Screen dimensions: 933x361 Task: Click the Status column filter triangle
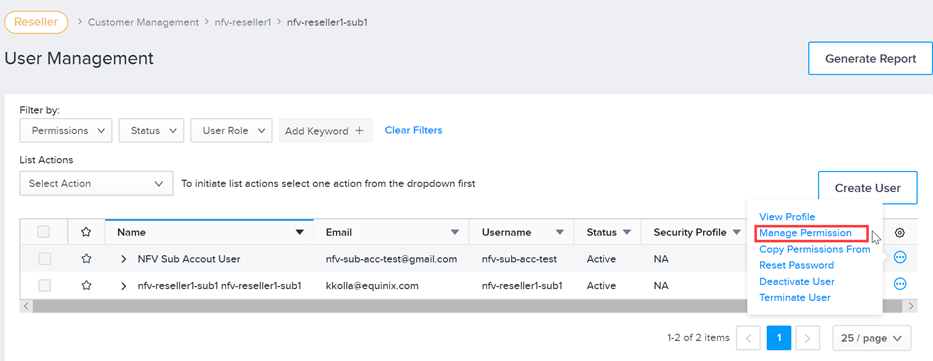point(627,233)
